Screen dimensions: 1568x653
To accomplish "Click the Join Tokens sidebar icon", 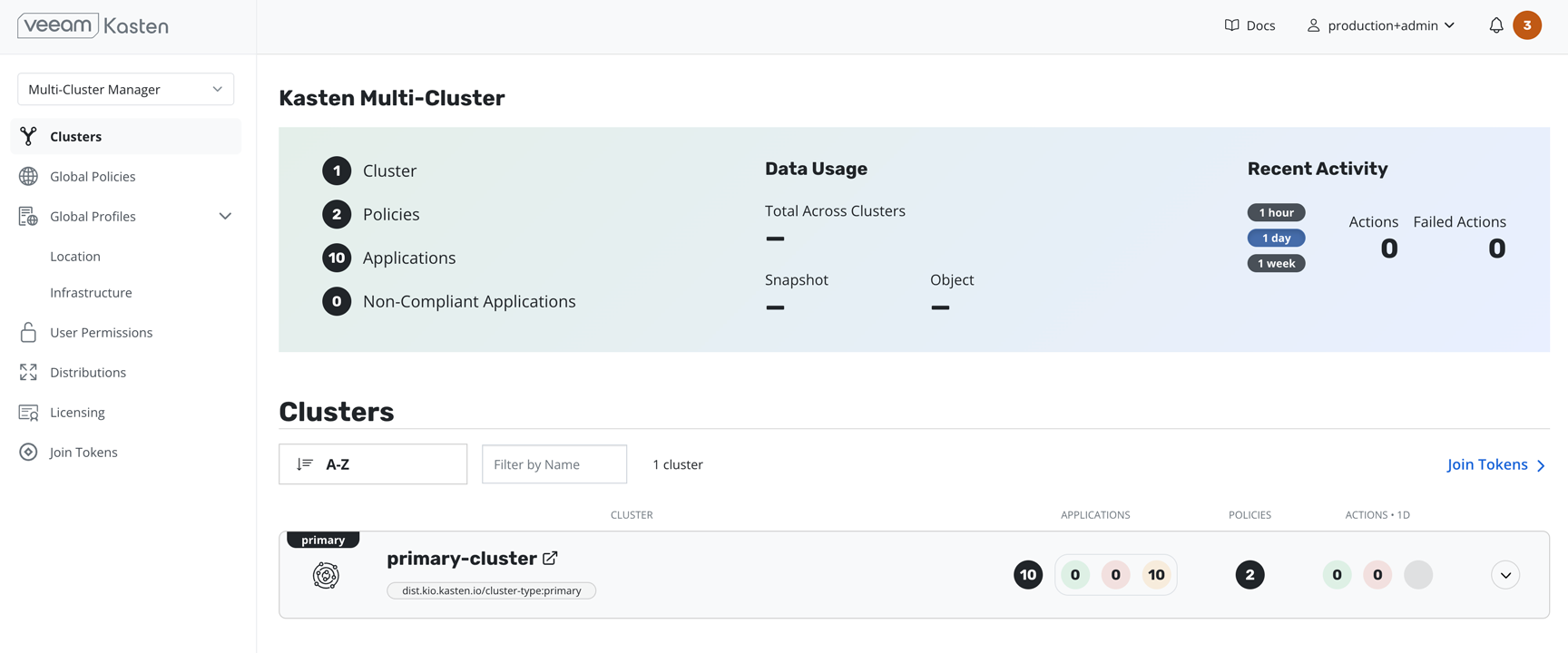I will (x=28, y=452).
